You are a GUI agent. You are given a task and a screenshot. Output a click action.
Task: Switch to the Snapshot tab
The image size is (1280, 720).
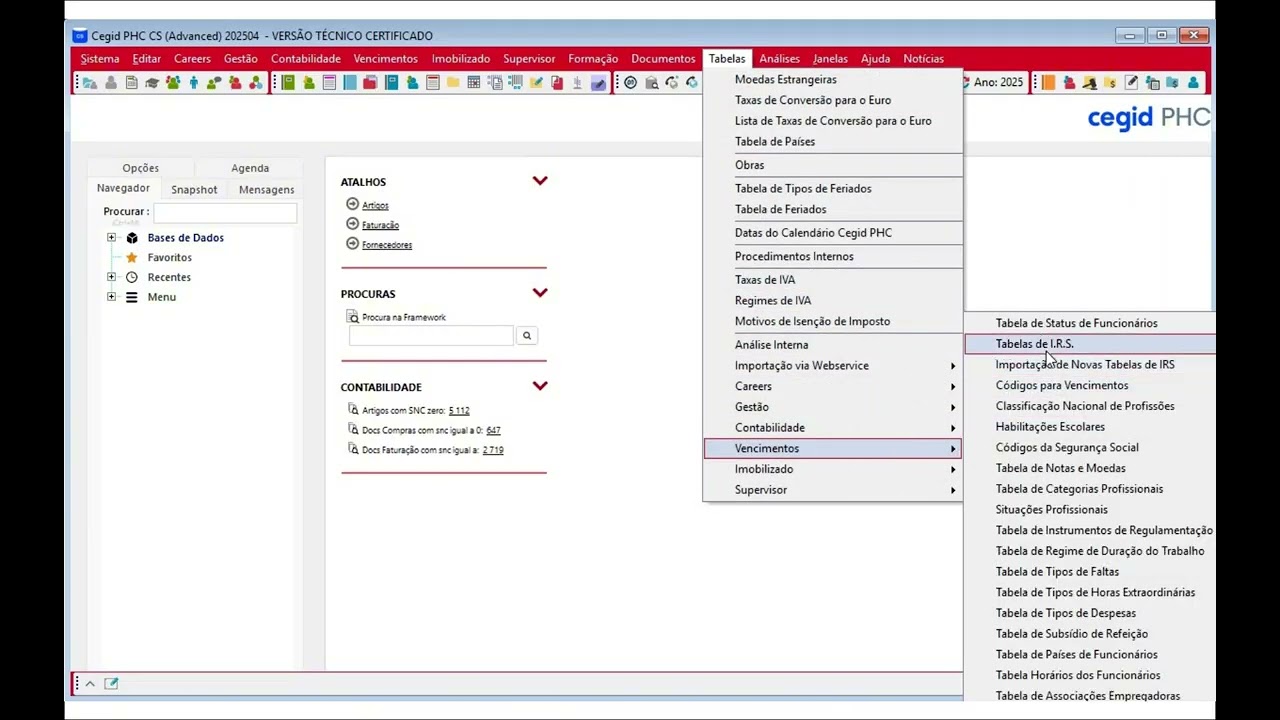point(194,189)
